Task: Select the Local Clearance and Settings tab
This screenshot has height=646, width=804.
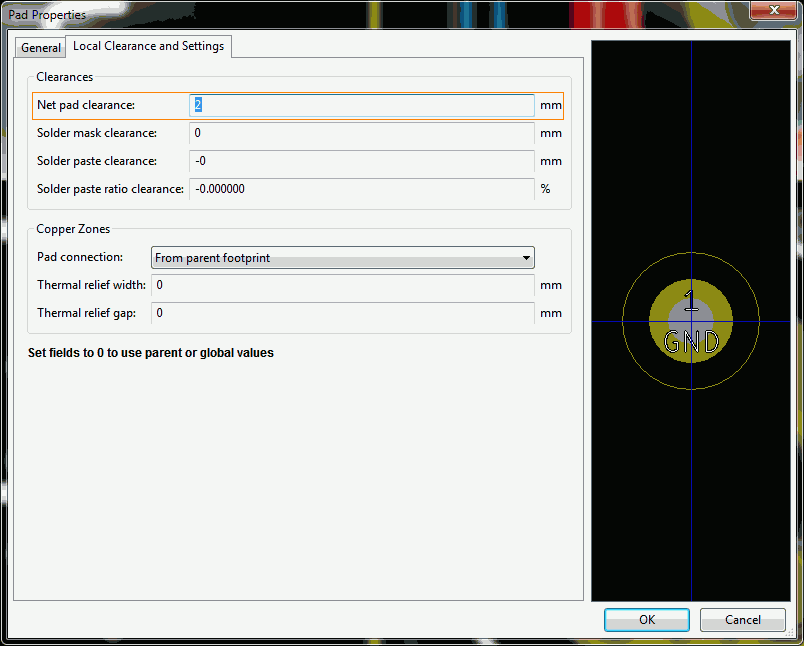Action: pos(149,46)
